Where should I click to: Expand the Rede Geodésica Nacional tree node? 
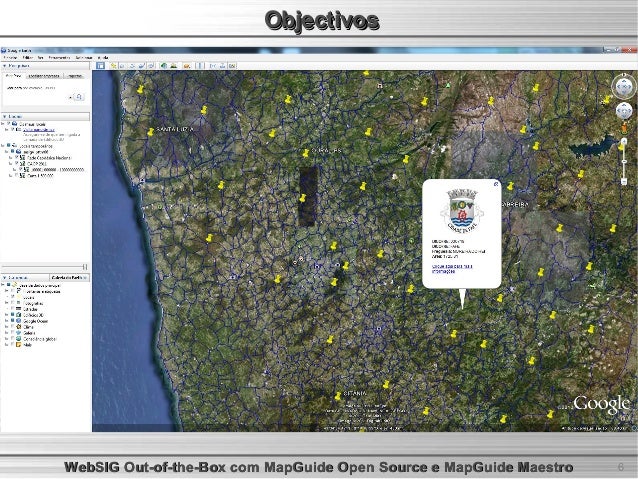tap(11, 157)
